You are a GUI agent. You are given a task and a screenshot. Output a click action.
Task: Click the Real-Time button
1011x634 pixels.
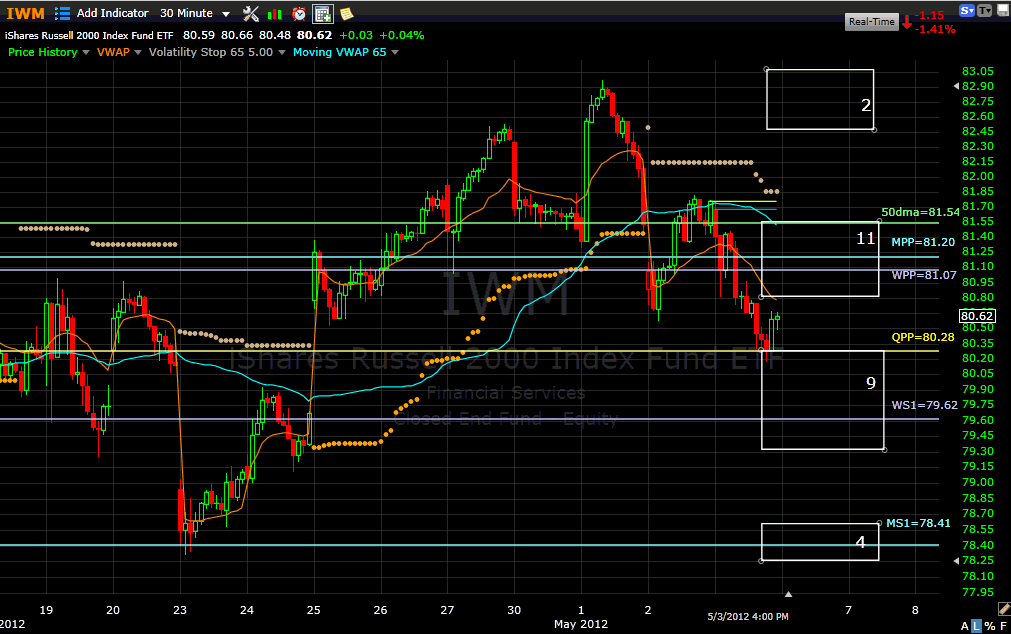point(871,21)
